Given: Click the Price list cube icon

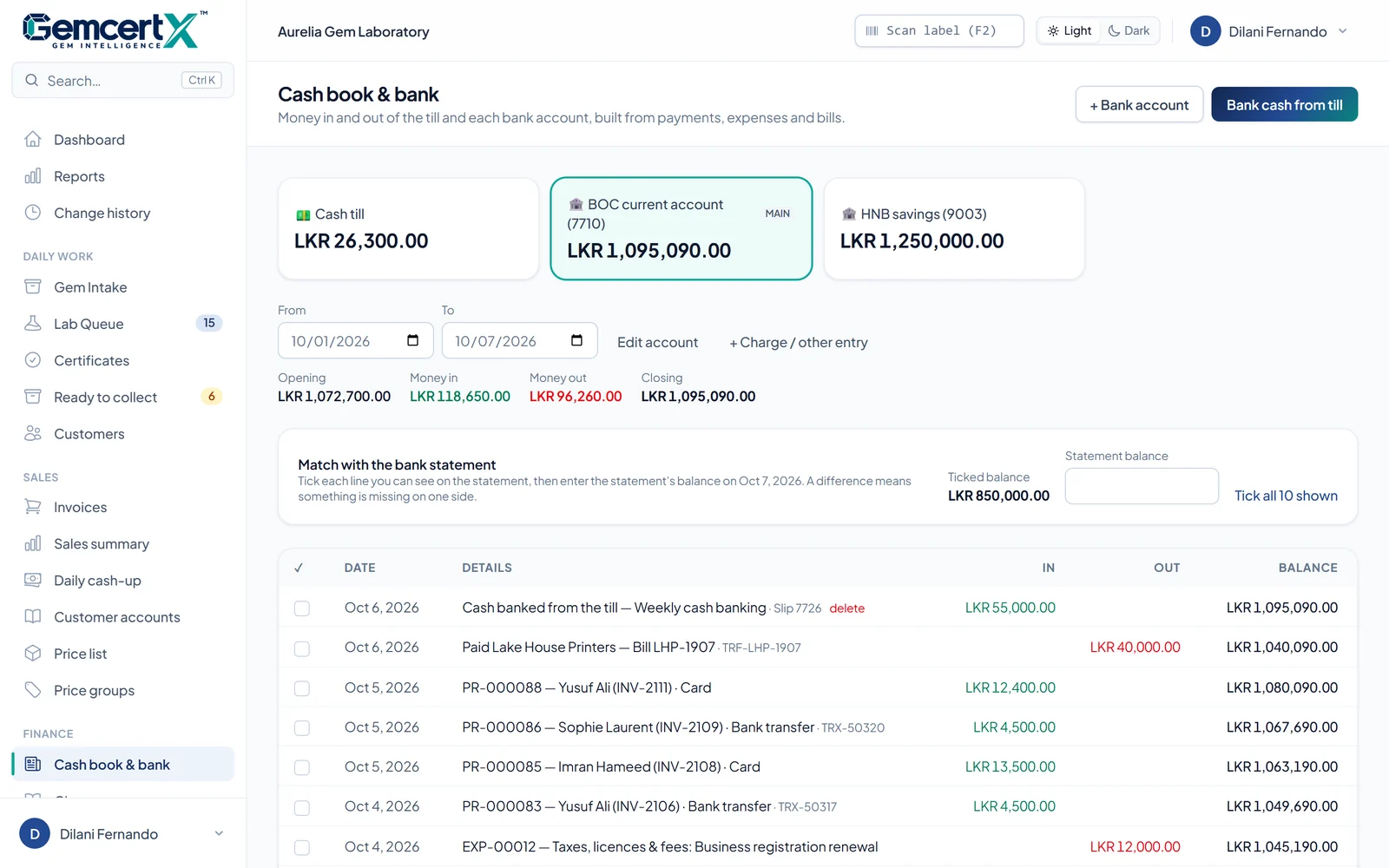Looking at the screenshot, I should pyautogui.click(x=33, y=653).
